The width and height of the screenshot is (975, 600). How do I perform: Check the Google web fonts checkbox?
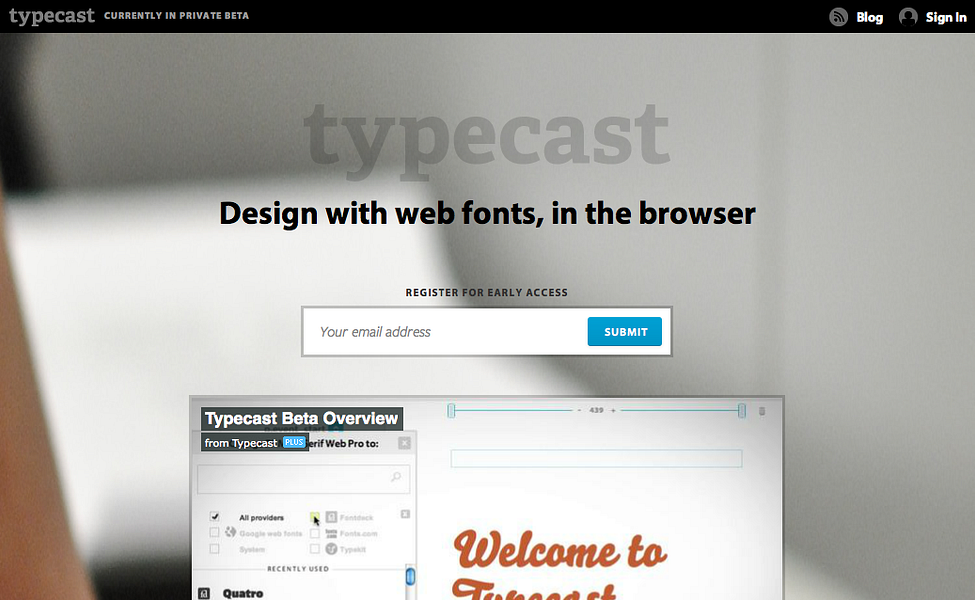[215, 533]
